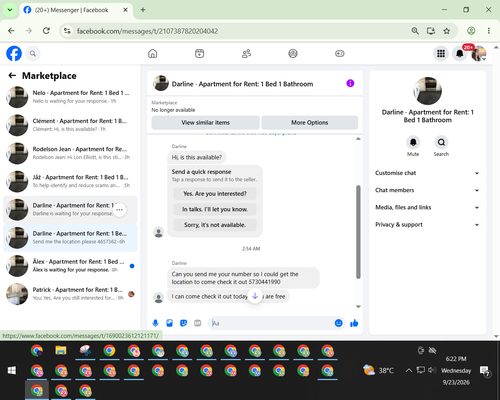Viewport: 500px width, 400px height.
Task: Click the message input field
Action: pos(271,323)
